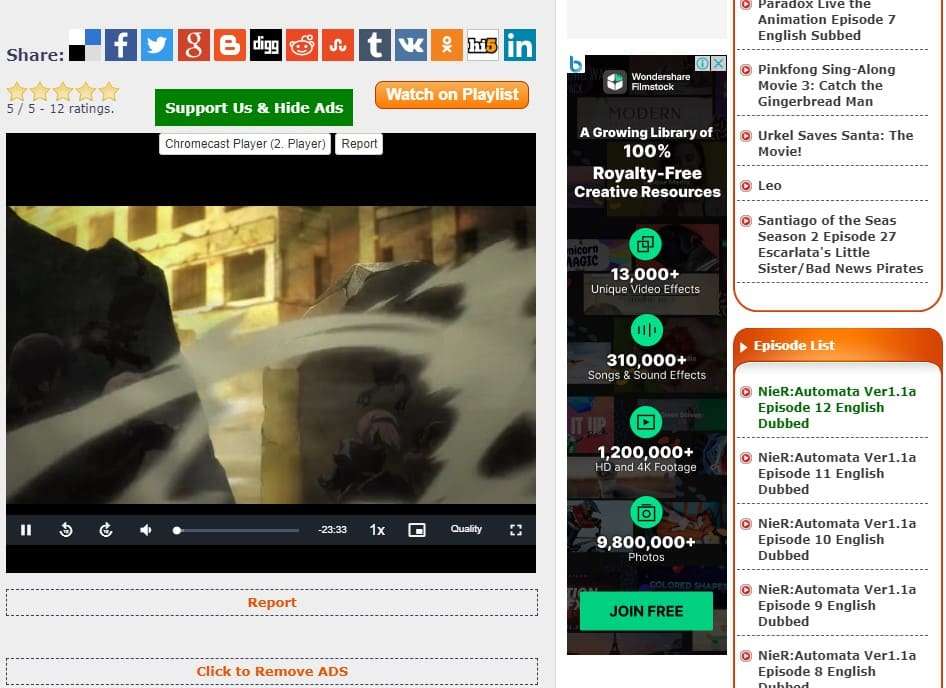Share on hi5

click(x=483, y=45)
